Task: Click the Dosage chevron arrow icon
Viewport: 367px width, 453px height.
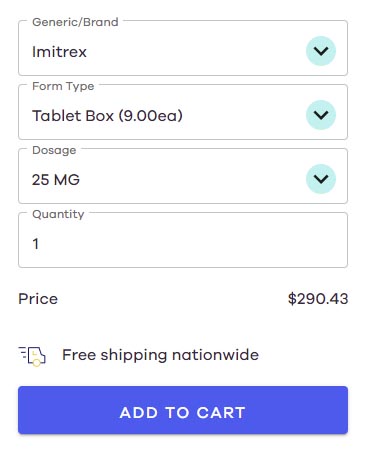Action: [321, 179]
